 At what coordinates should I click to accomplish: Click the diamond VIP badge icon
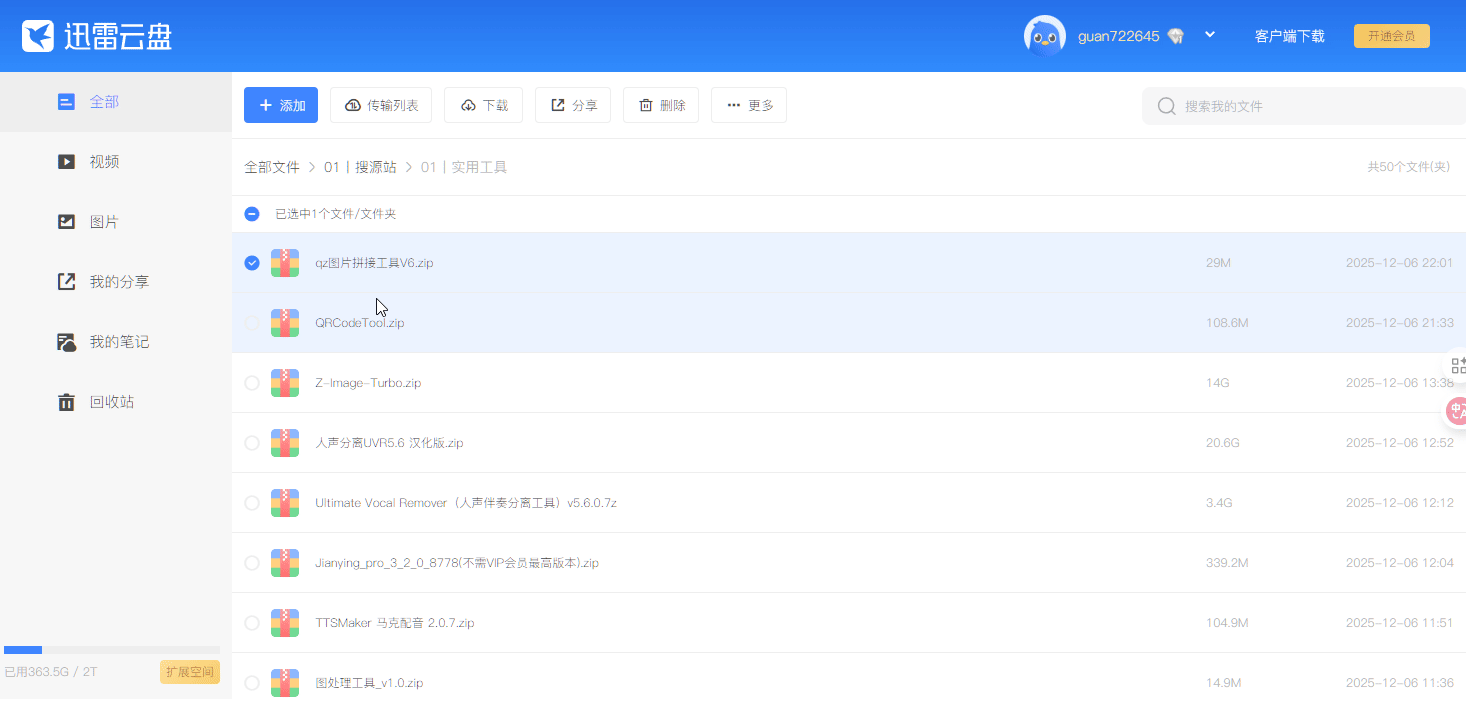pyautogui.click(x=1175, y=36)
